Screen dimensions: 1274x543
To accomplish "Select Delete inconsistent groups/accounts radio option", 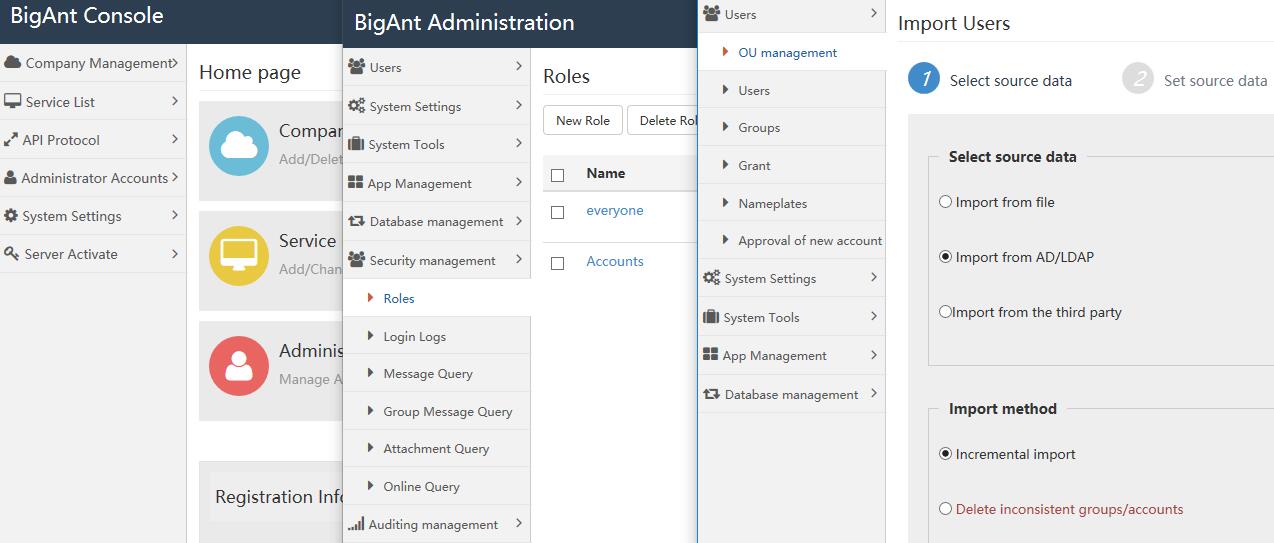I will (x=945, y=509).
